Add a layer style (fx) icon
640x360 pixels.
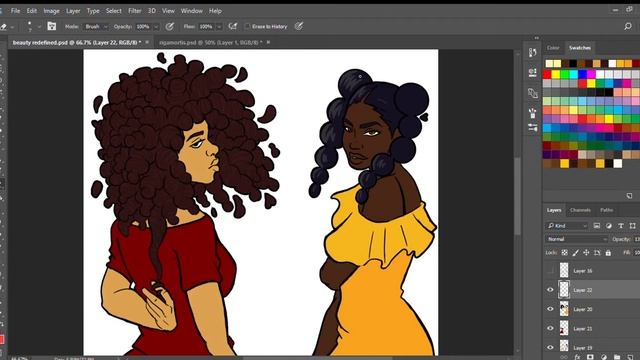click(577, 357)
